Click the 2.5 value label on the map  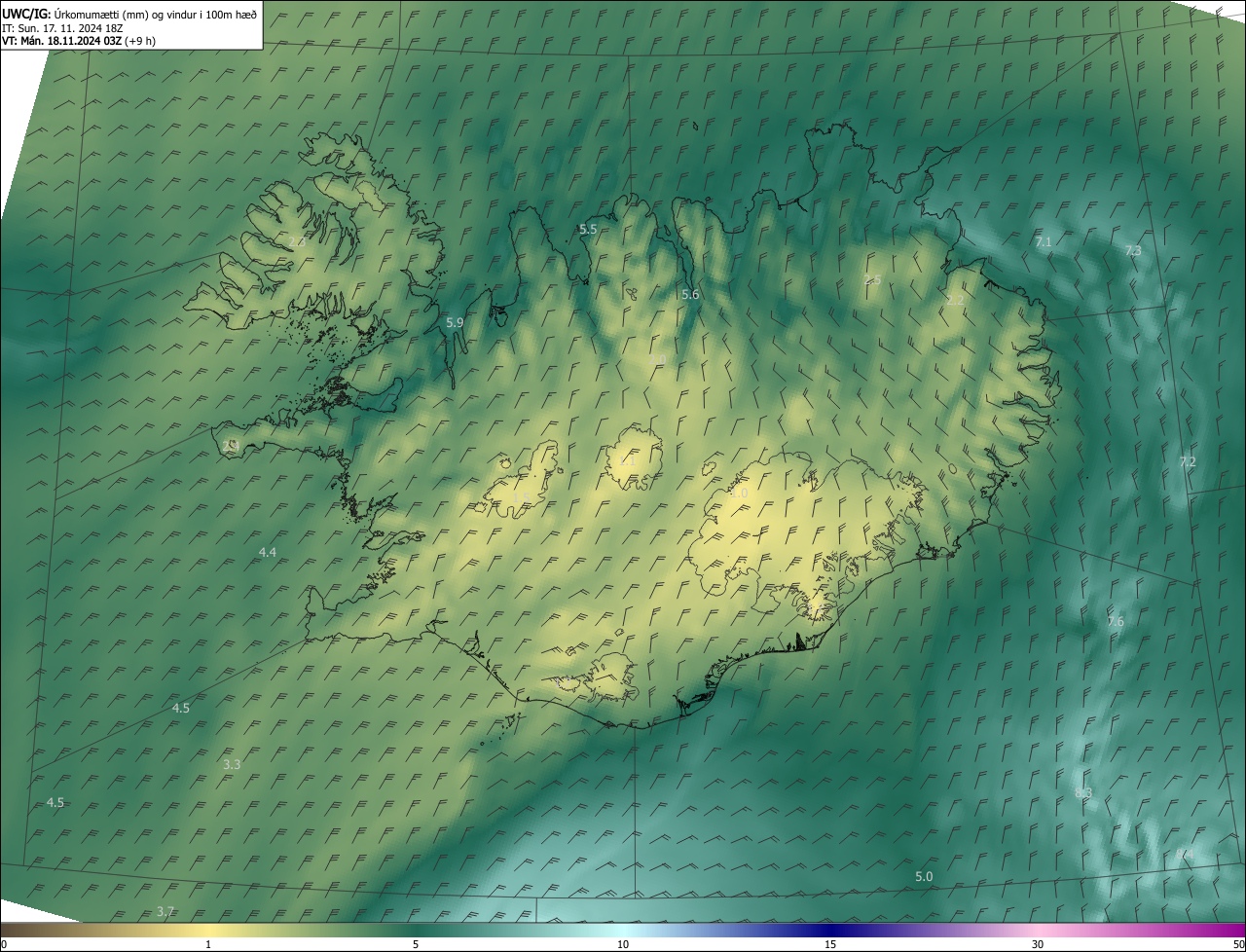pos(872,279)
